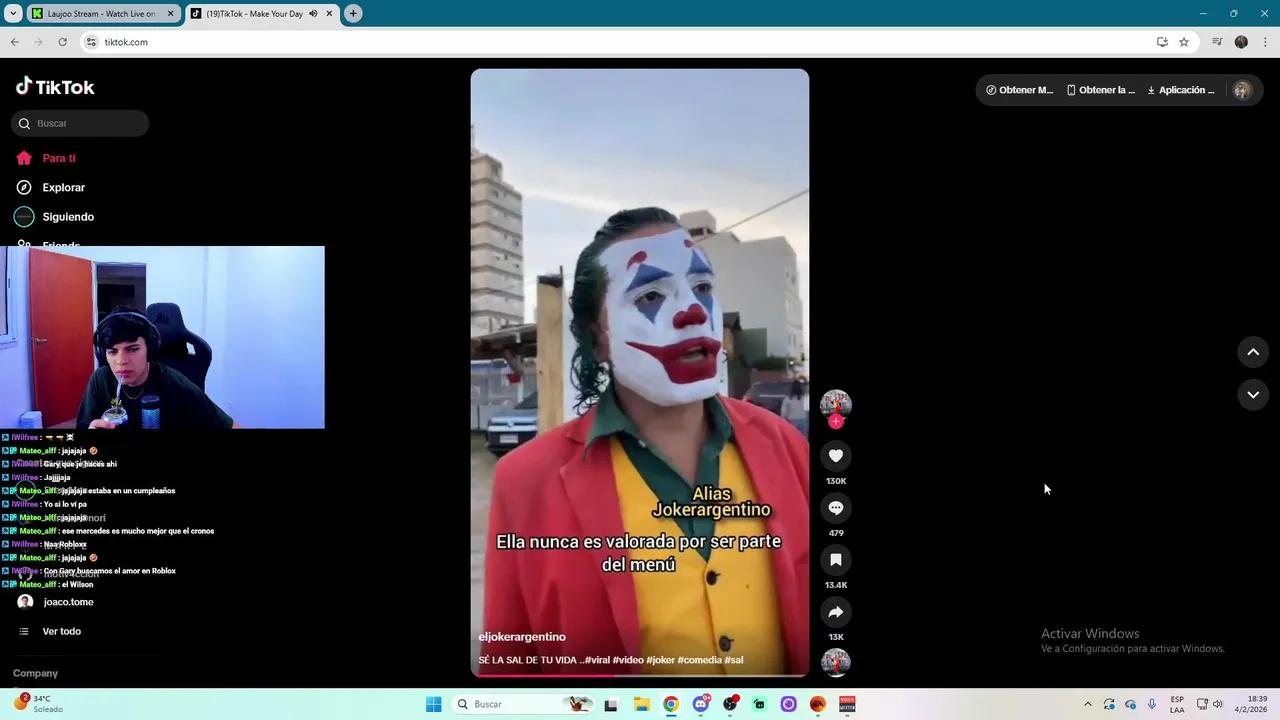Open eljokerargentino profile avatar beside the video
This screenshot has height=720, width=1280.
pyautogui.click(x=836, y=404)
